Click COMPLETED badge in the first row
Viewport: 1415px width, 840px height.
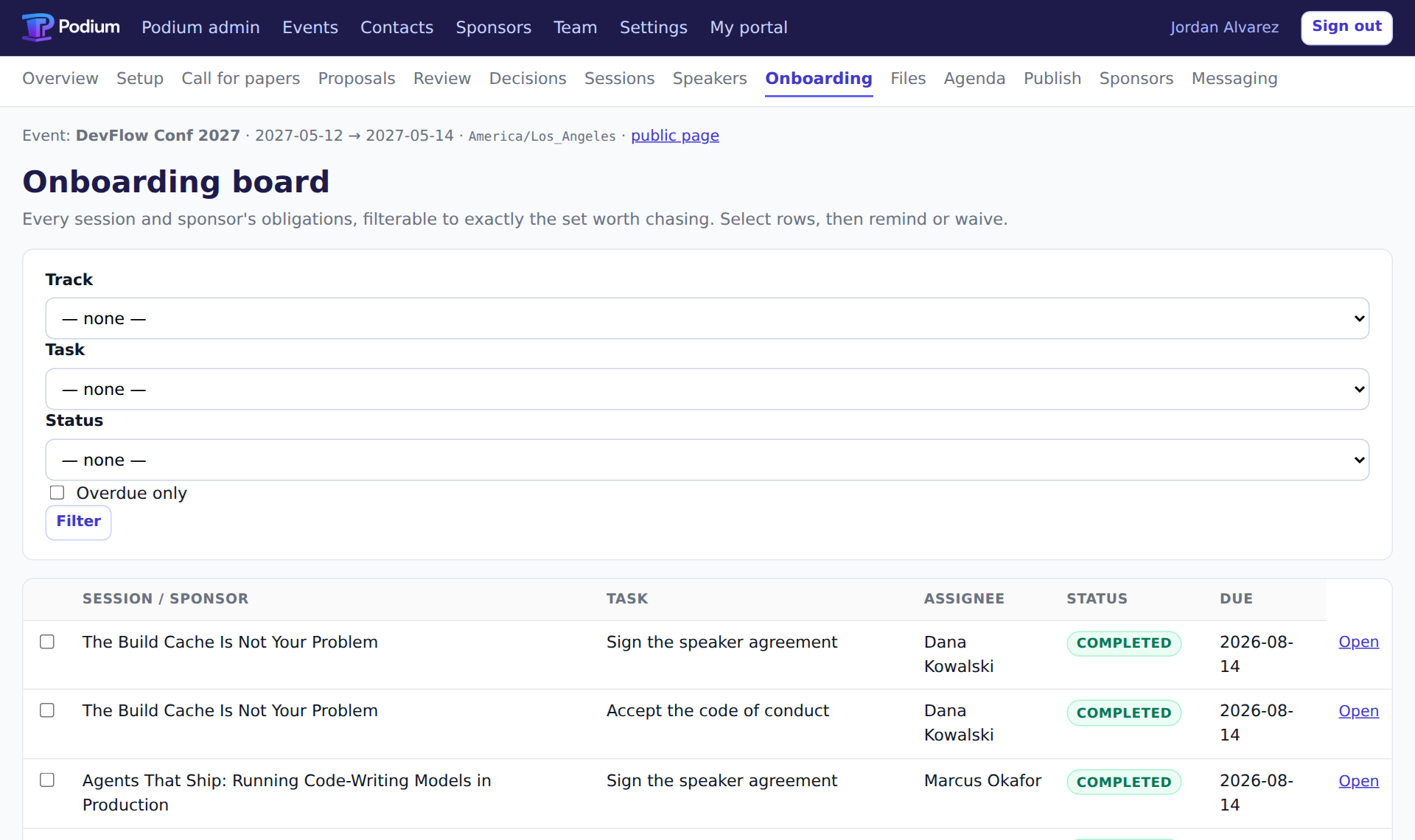(x=1124, y=643)
